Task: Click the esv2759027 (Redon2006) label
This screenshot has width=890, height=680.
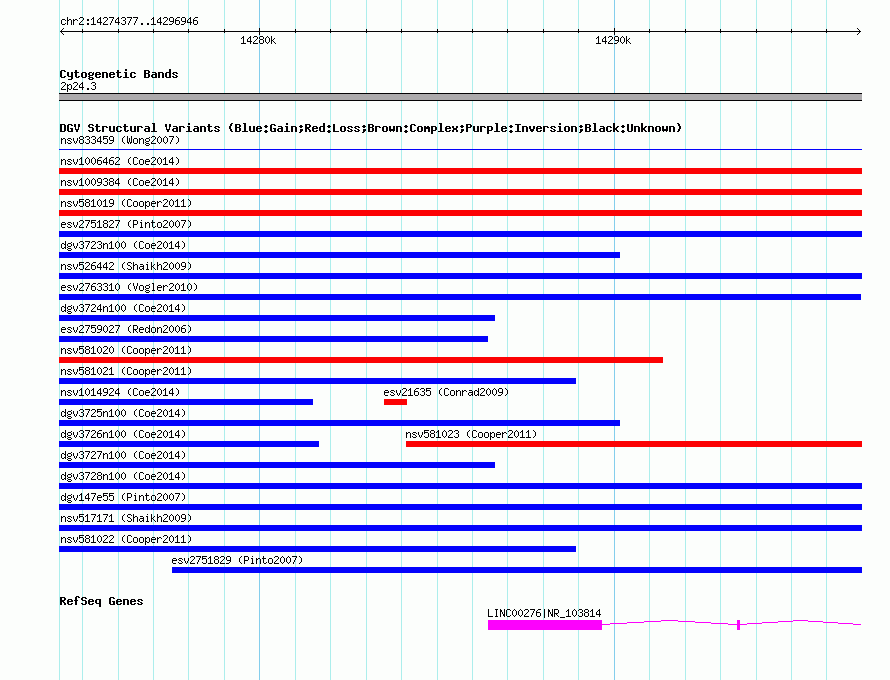Action: pyautogui.click(x=126, y=329)
